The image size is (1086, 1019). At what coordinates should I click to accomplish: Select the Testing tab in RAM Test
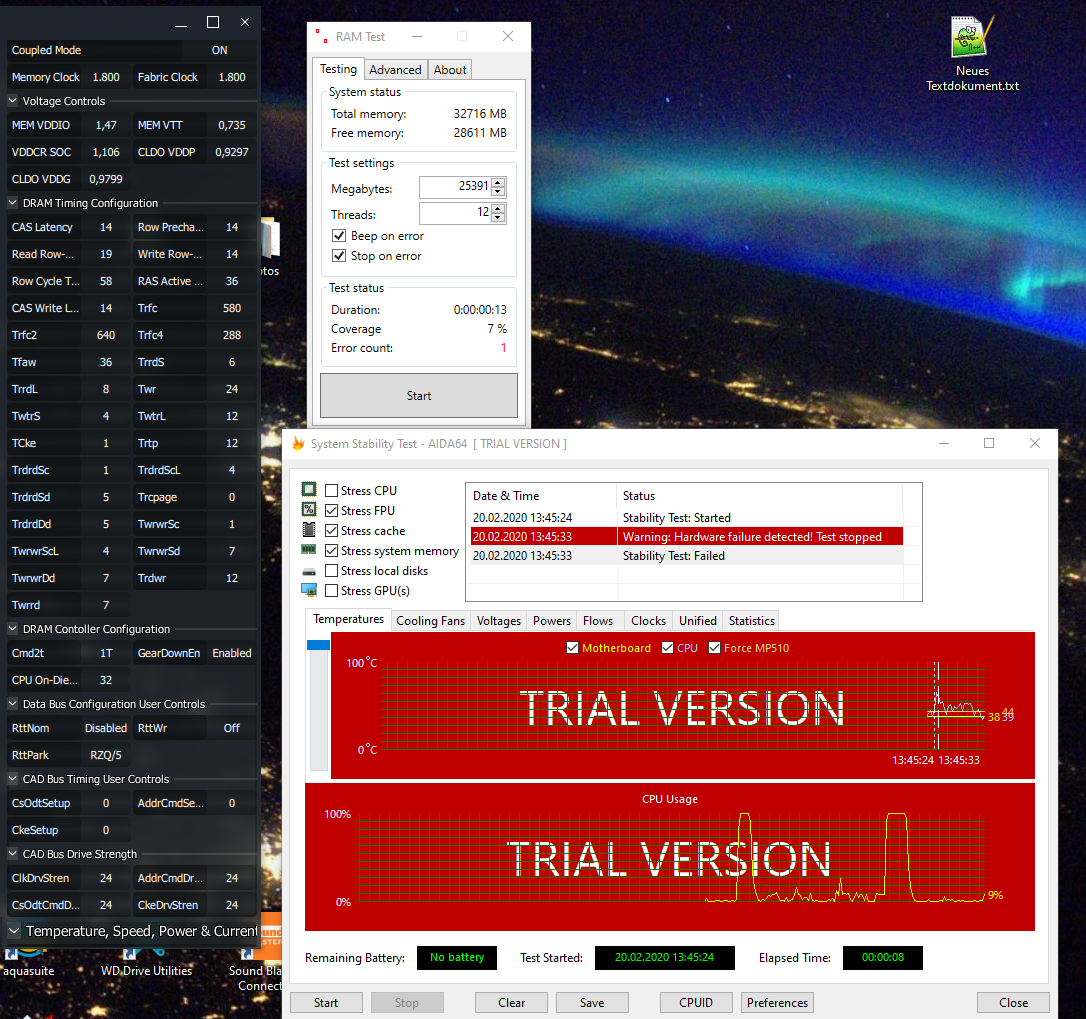point(338,69)
